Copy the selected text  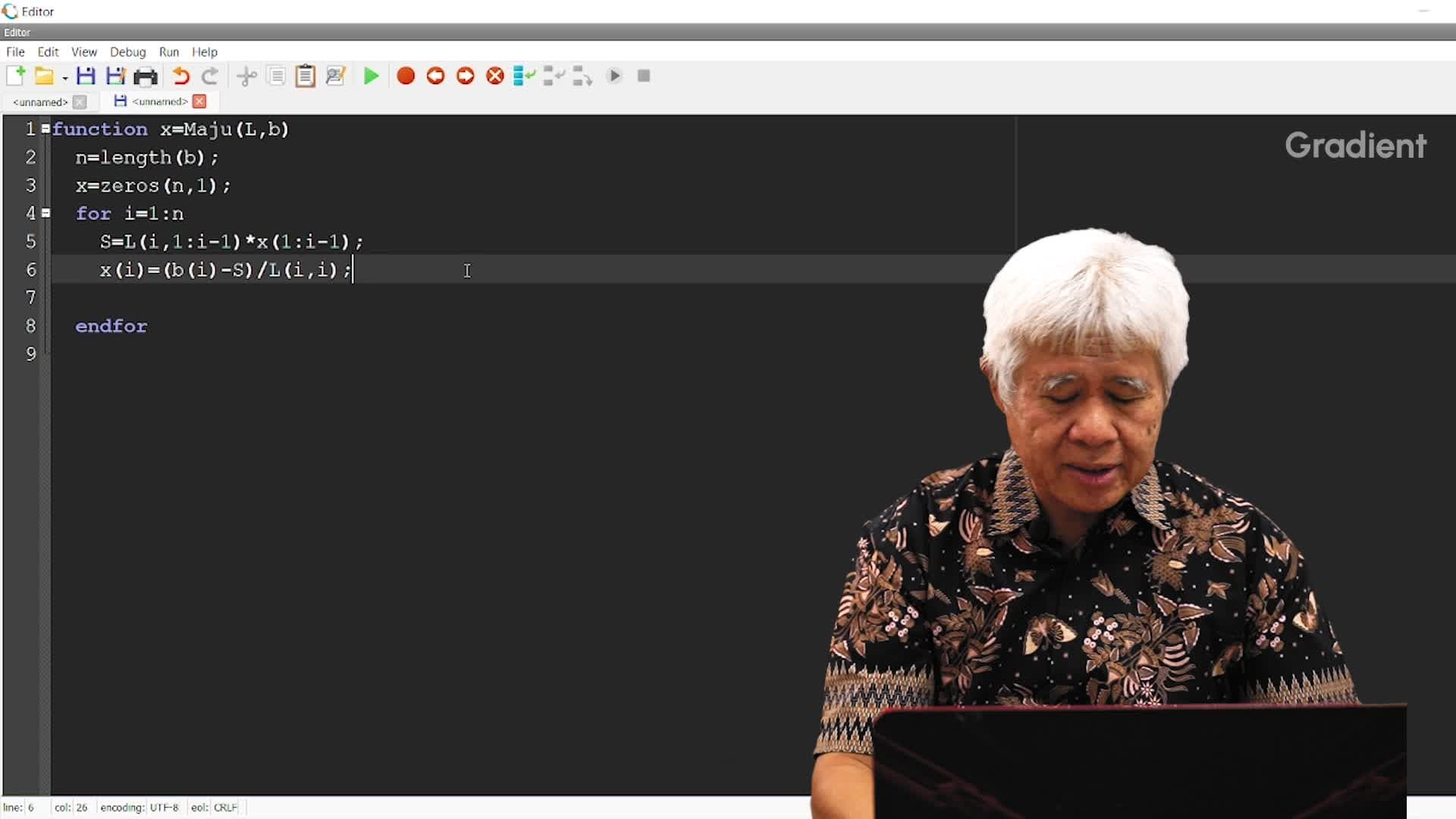pyautogui.click(x=276, y=76)
